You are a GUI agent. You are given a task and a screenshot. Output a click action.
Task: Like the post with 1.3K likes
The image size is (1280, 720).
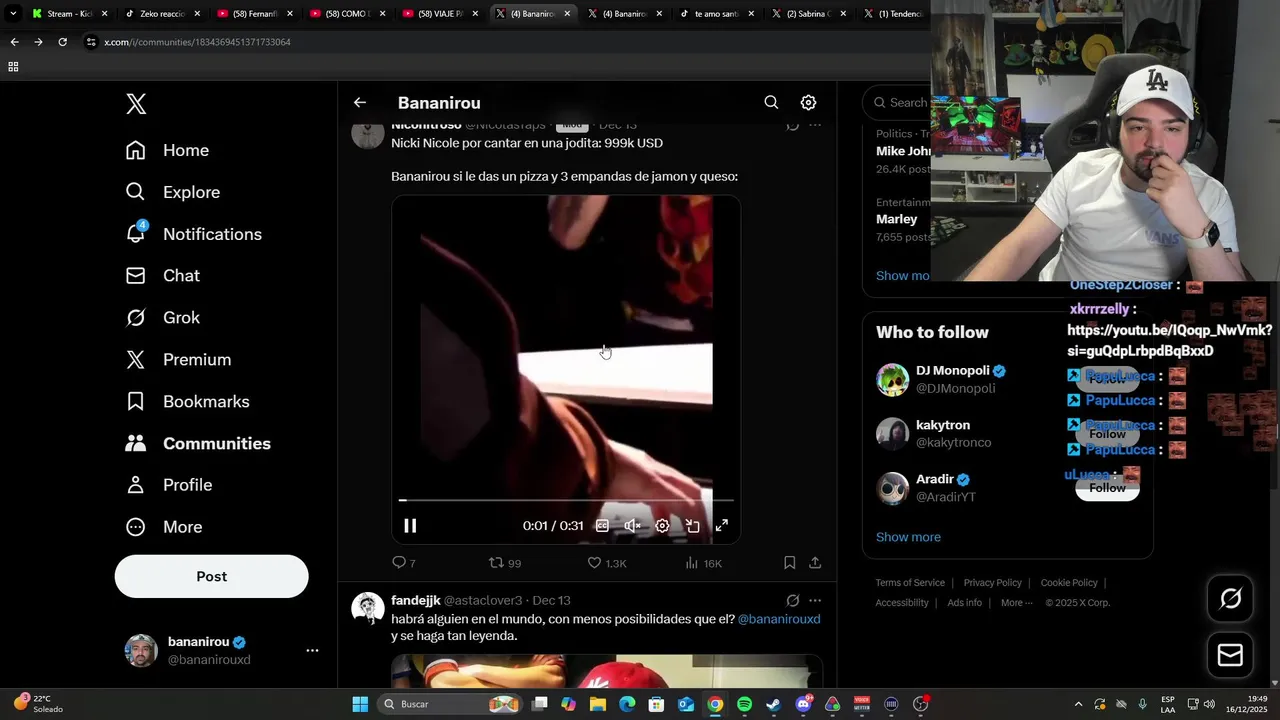(607, 563)
